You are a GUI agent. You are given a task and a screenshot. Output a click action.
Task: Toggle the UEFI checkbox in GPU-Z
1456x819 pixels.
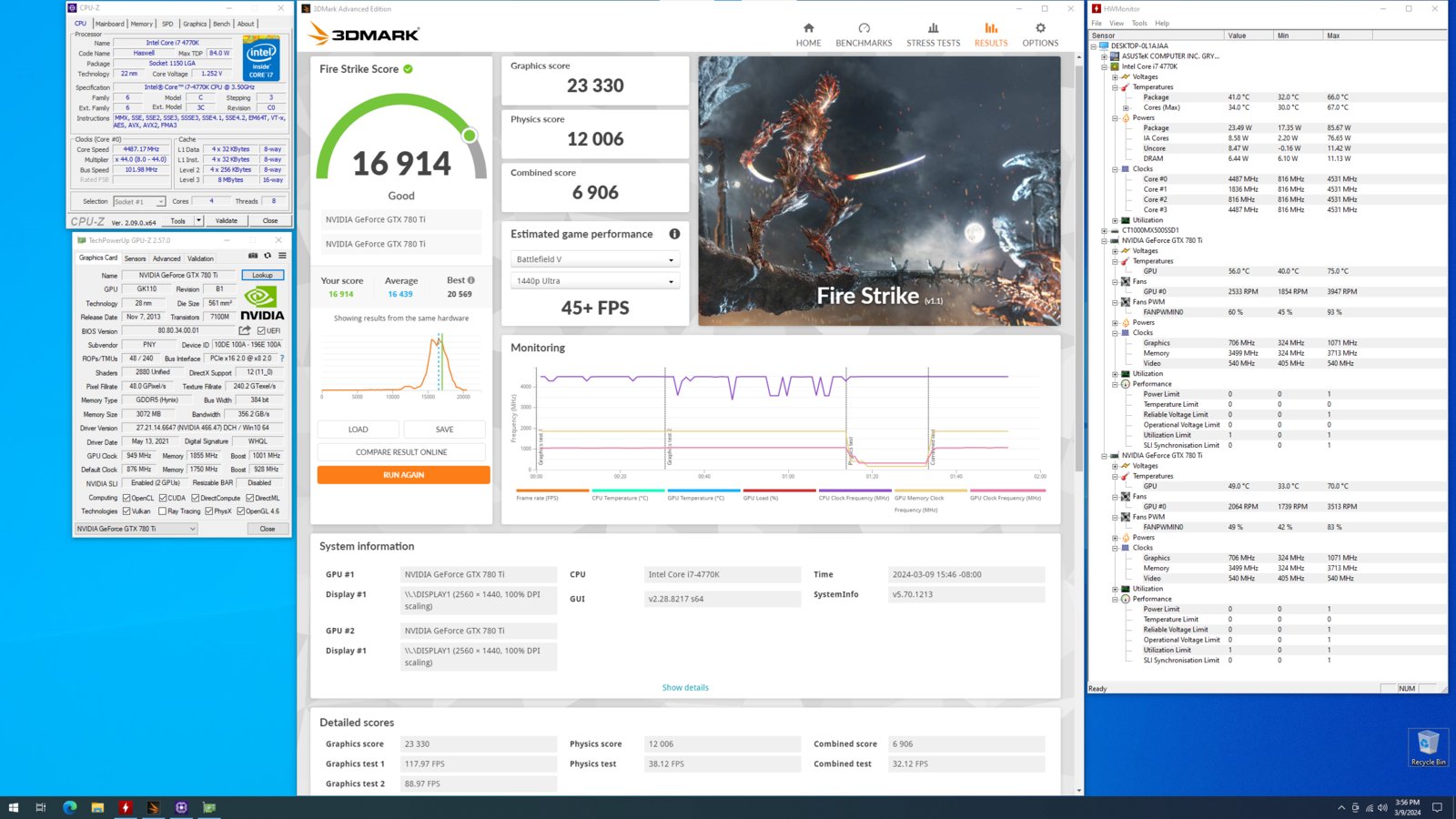[x=261, y=331]
